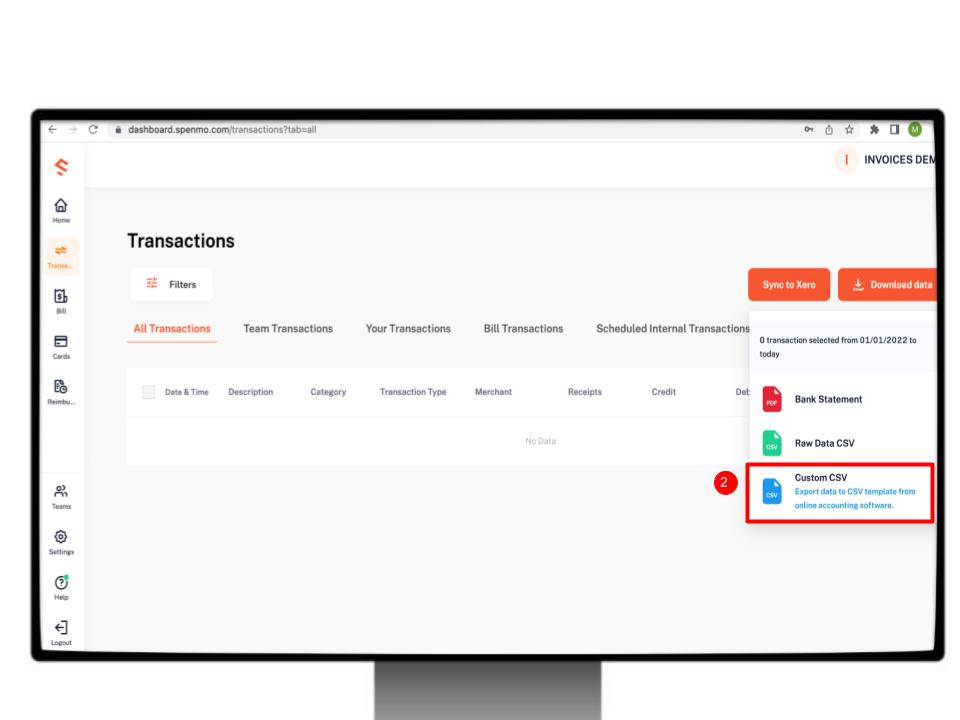Click the Transactions page heading
Viewport: 960px width, 720px height.
(181, 241)
